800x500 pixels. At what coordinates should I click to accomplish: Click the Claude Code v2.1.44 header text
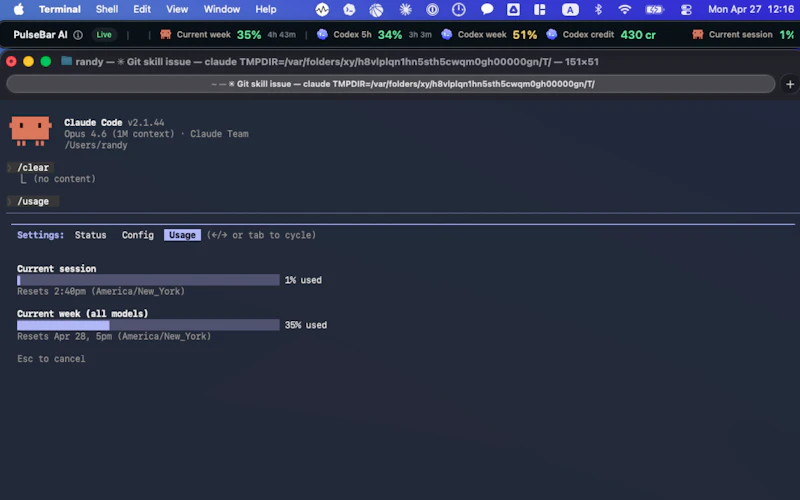click(114, 122)
